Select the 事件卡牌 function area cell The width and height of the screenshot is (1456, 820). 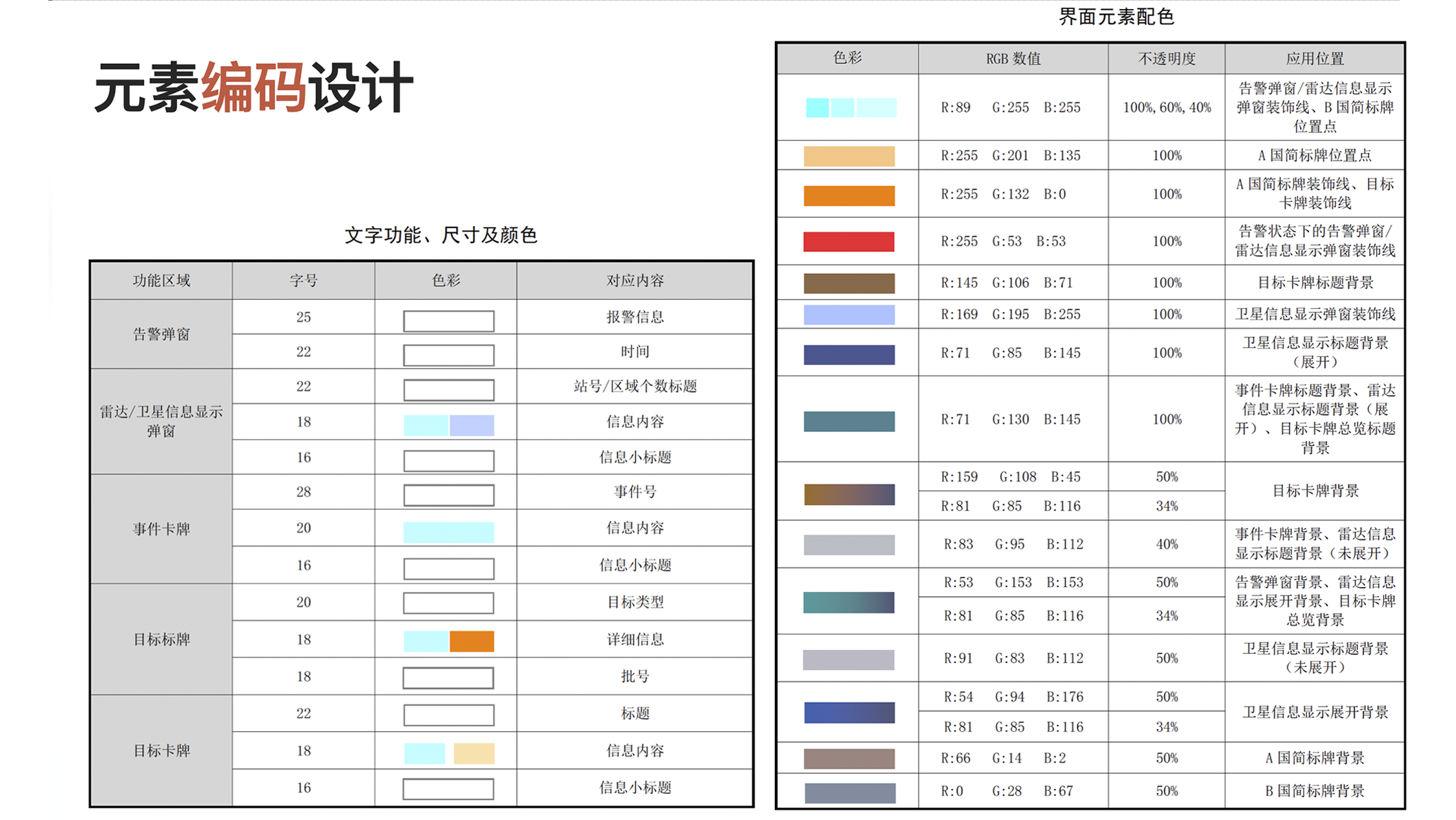click(x=161, y=529)
